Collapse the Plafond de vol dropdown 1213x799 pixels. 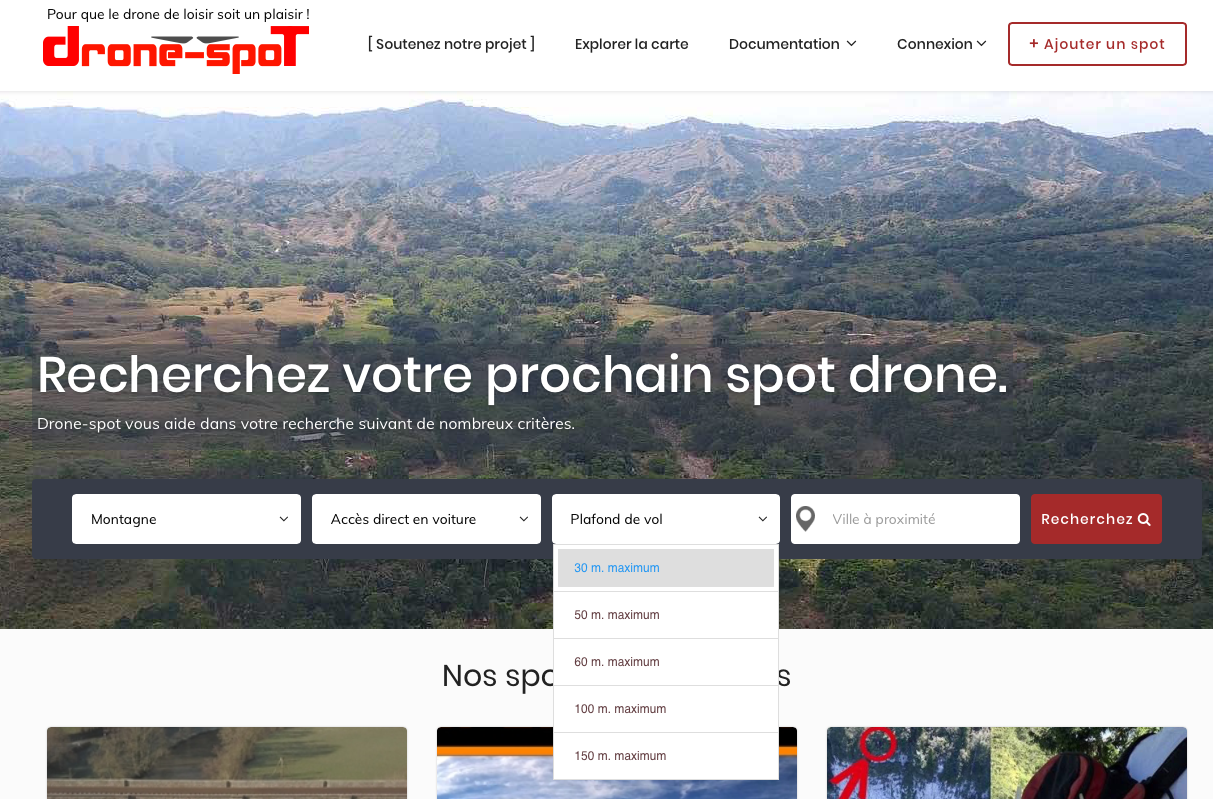(666, 519)
